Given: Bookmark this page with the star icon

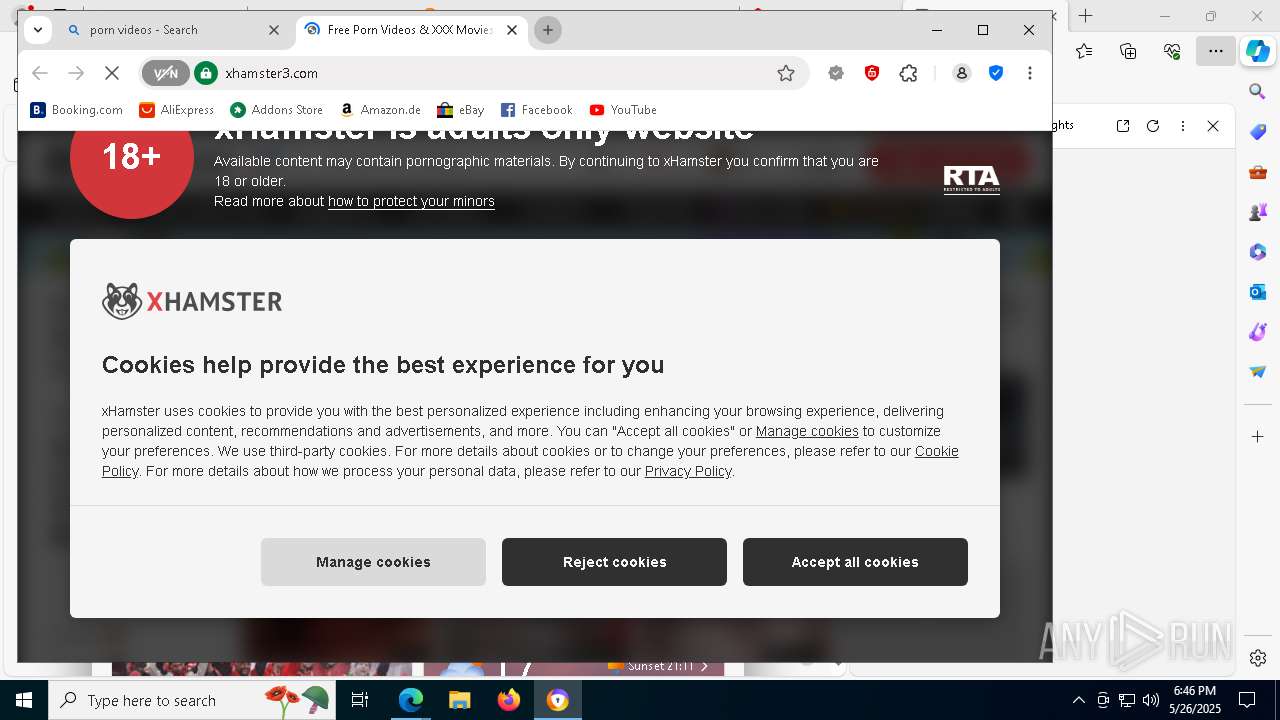Looking at the screenshot, I should pos(786,73).
